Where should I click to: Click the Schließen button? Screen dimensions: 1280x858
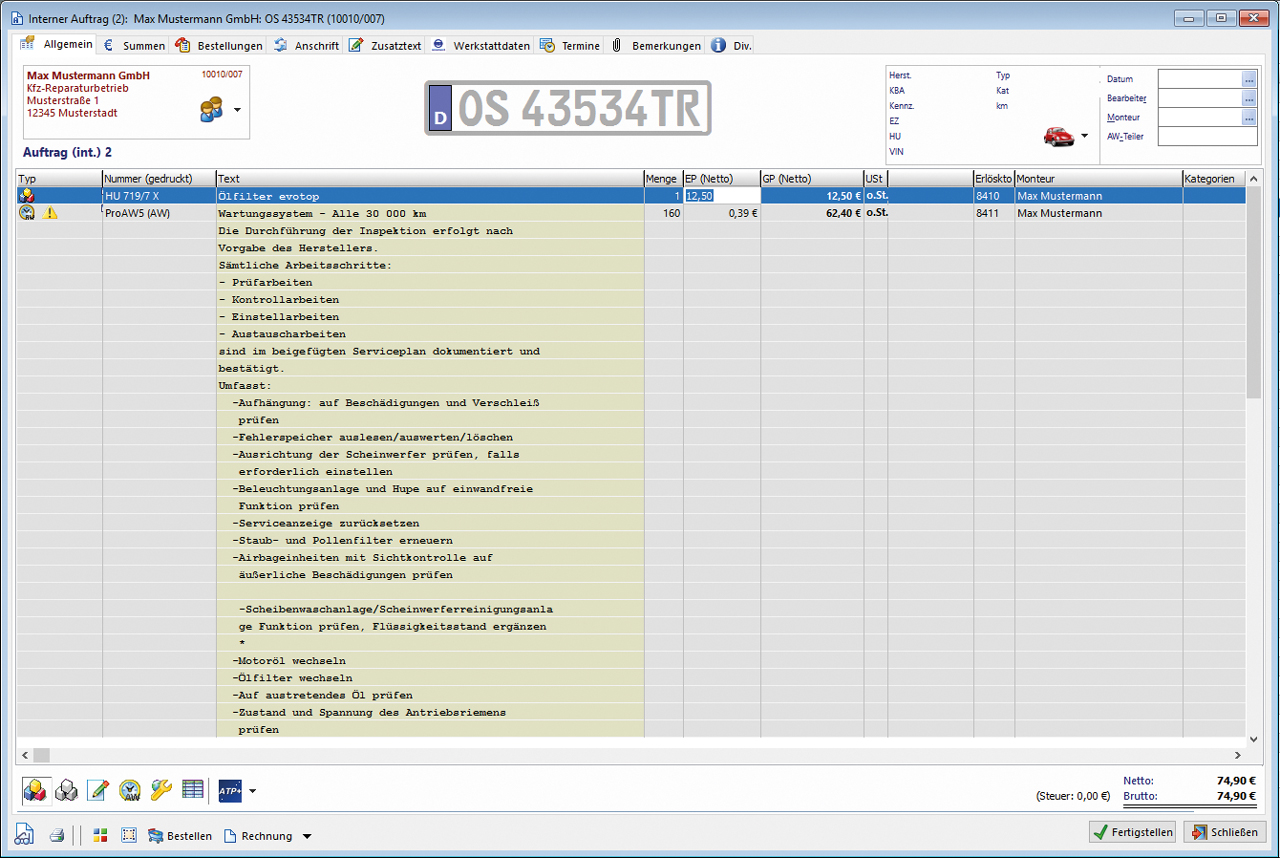(1225, 832)
